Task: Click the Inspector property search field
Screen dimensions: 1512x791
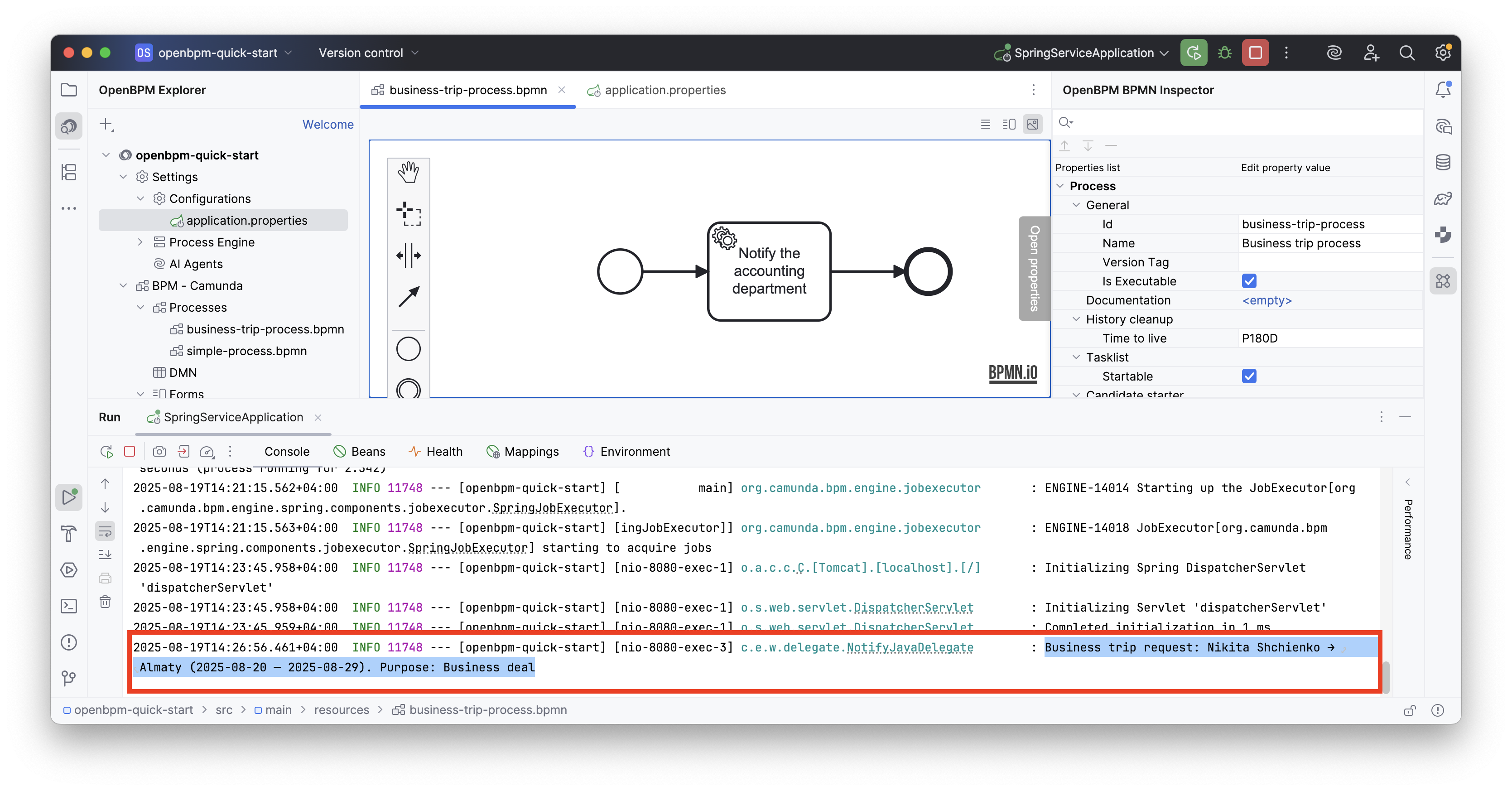Action: tap(1238, 122)
